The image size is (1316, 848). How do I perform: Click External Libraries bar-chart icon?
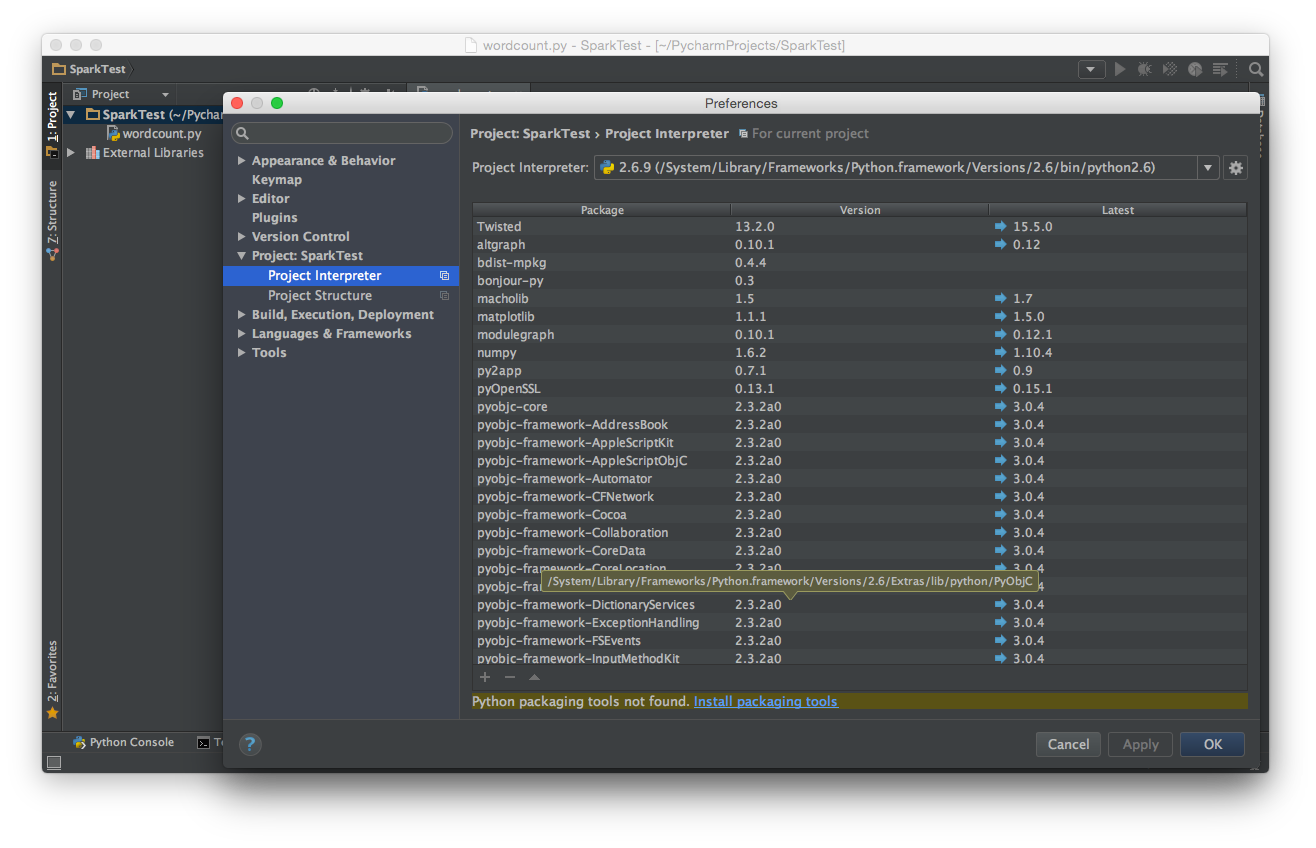tap(92, 153)
